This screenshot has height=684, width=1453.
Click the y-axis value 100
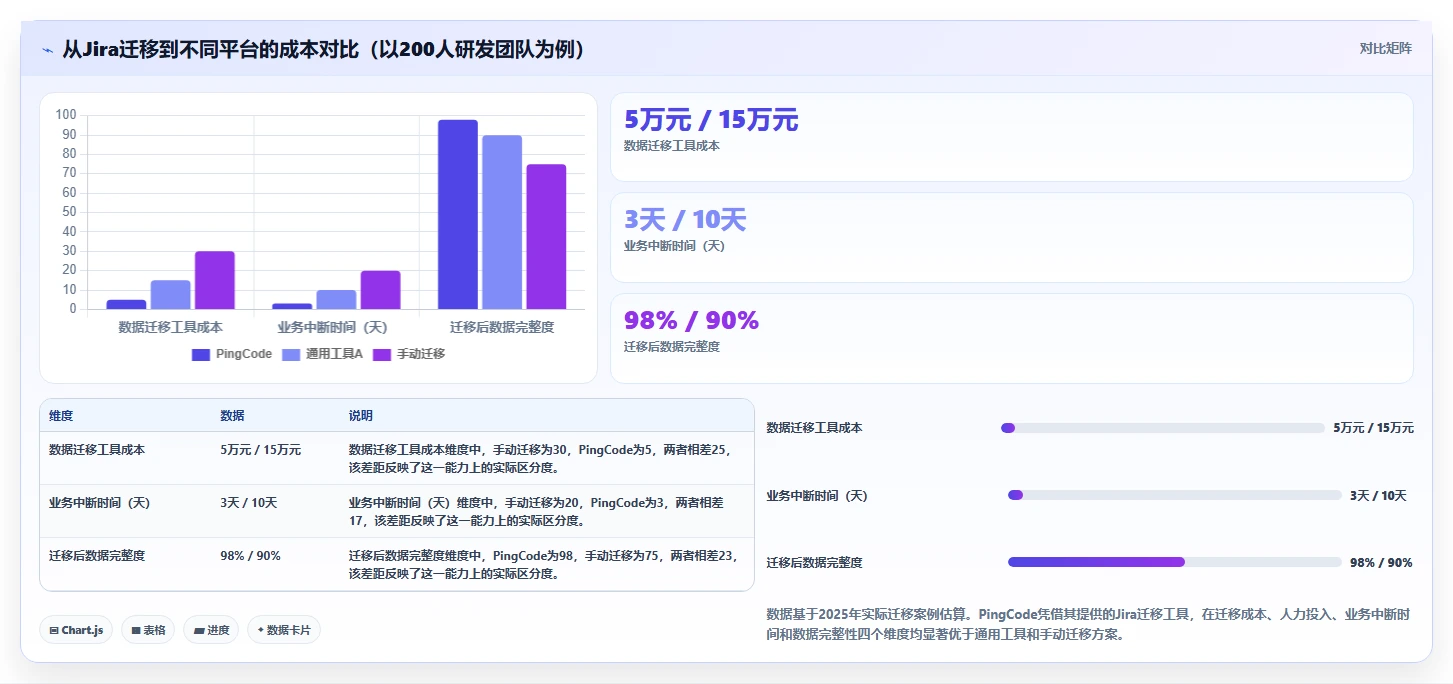[x=66, y=115]
